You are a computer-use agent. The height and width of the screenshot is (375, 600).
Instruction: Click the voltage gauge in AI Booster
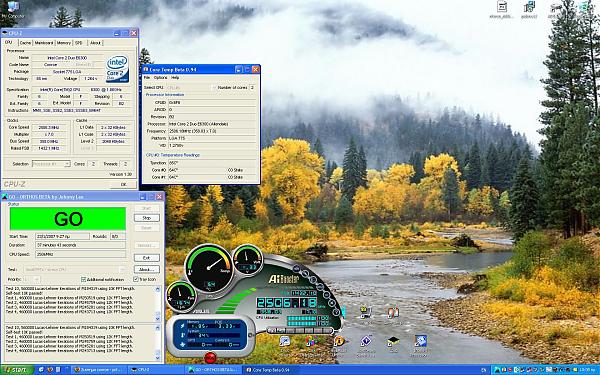pyautogui.click(x=248, y=260)
